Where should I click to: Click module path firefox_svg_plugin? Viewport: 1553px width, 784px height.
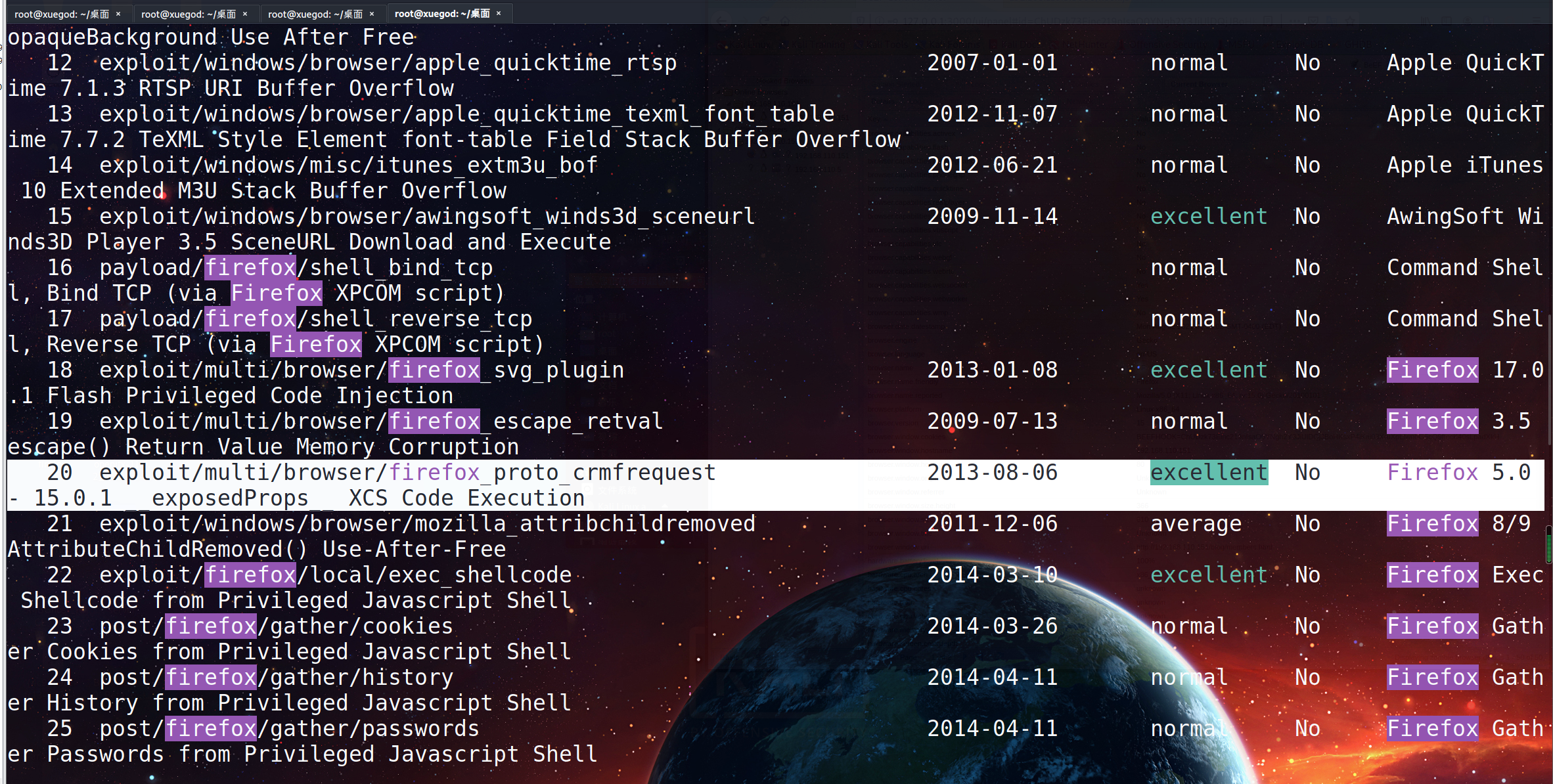[361, 370]
